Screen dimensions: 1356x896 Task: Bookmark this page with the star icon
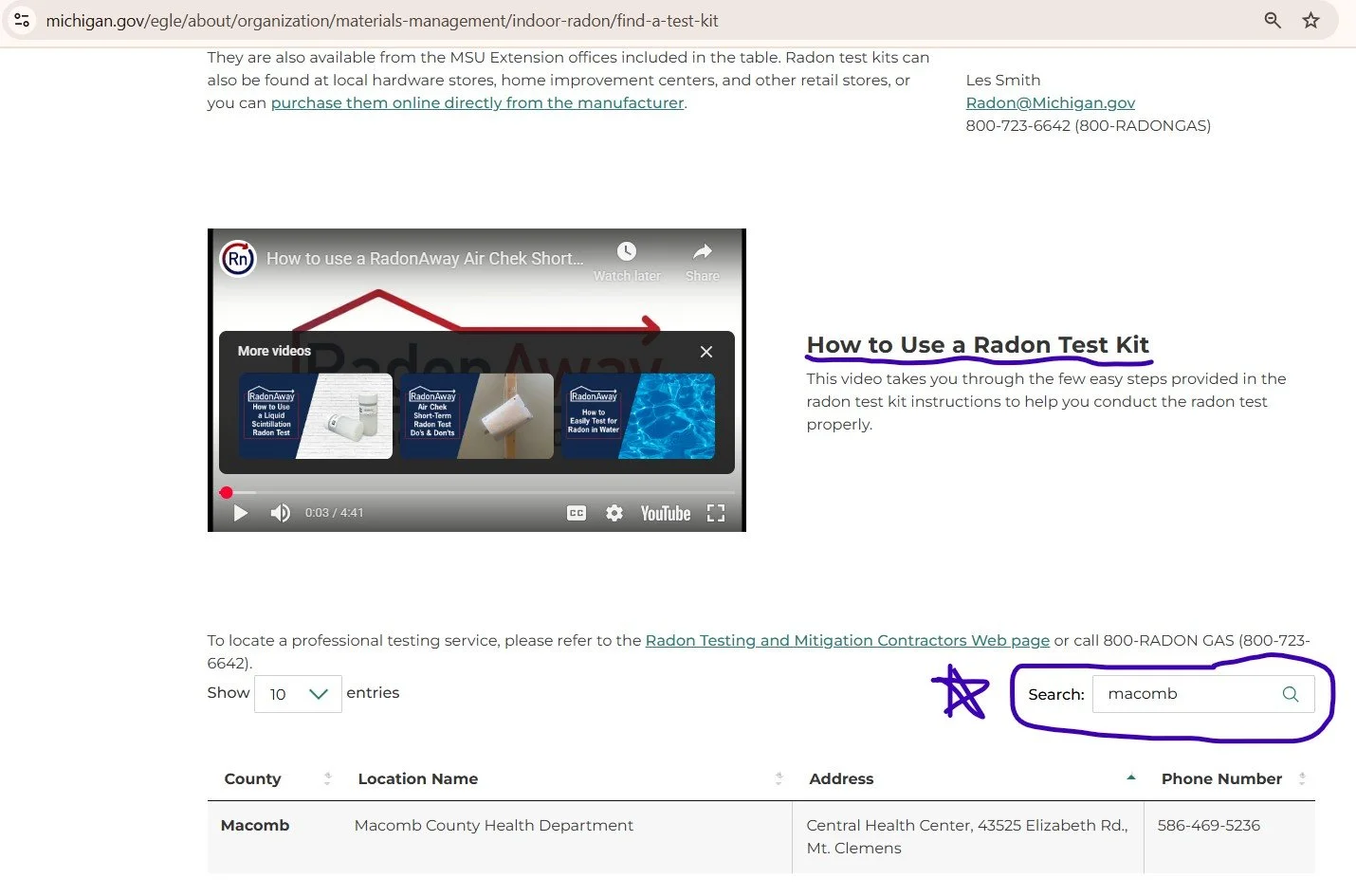coord(1311,19)
